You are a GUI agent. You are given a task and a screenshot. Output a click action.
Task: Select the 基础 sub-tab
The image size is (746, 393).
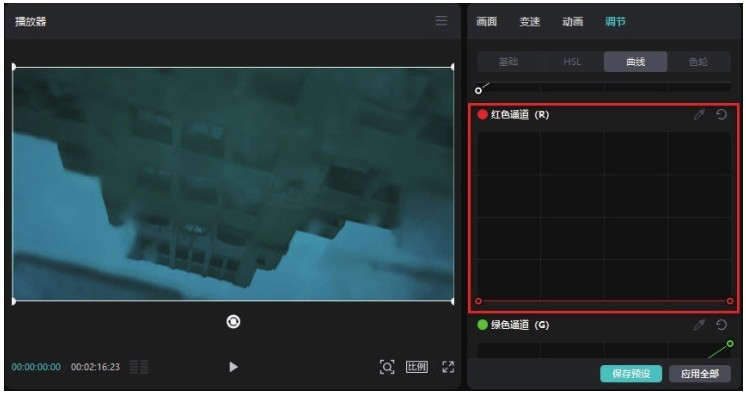click(x=509, y=62)
